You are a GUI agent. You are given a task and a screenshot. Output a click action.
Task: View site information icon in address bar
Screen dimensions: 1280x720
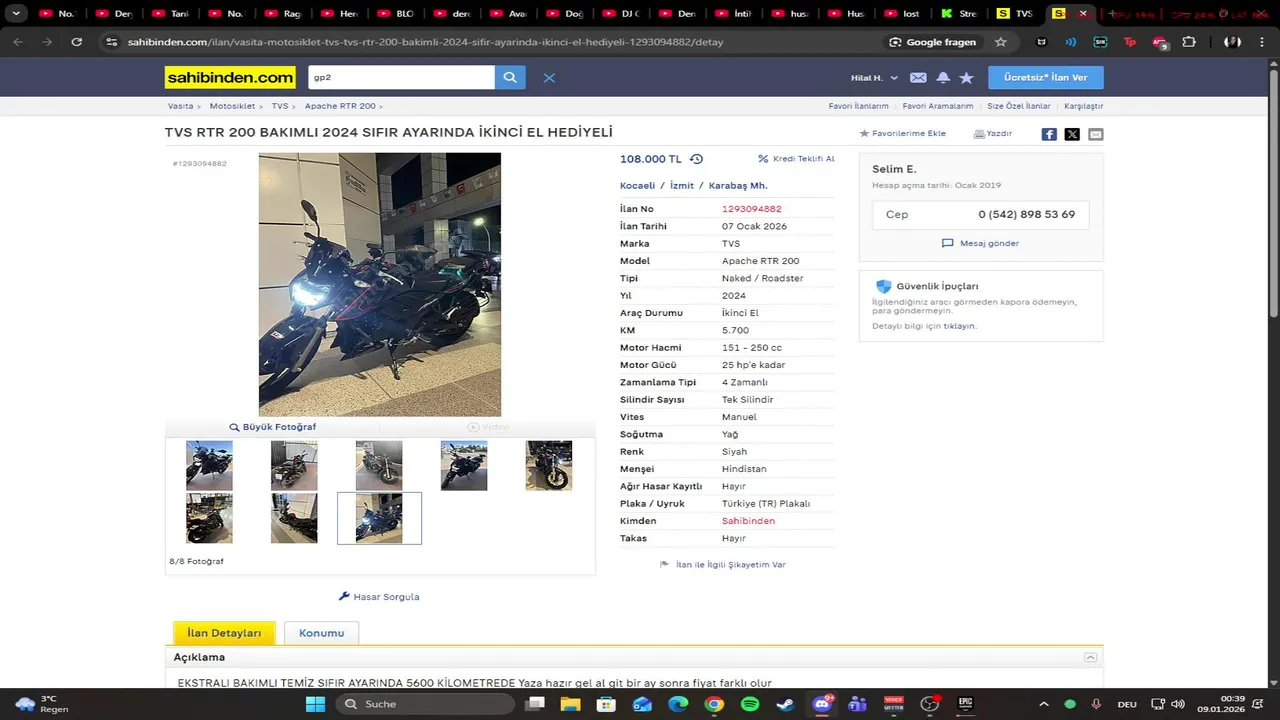click(x=111, y=42)
